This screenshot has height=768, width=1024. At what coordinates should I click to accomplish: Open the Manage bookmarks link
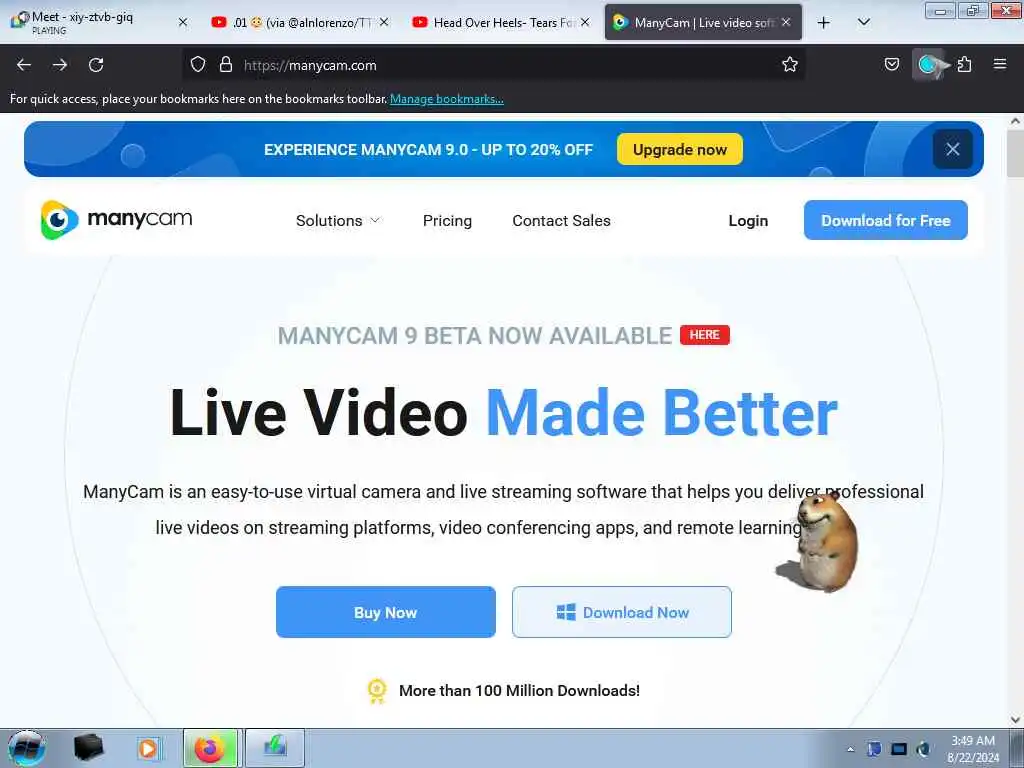tap(447, 99)
